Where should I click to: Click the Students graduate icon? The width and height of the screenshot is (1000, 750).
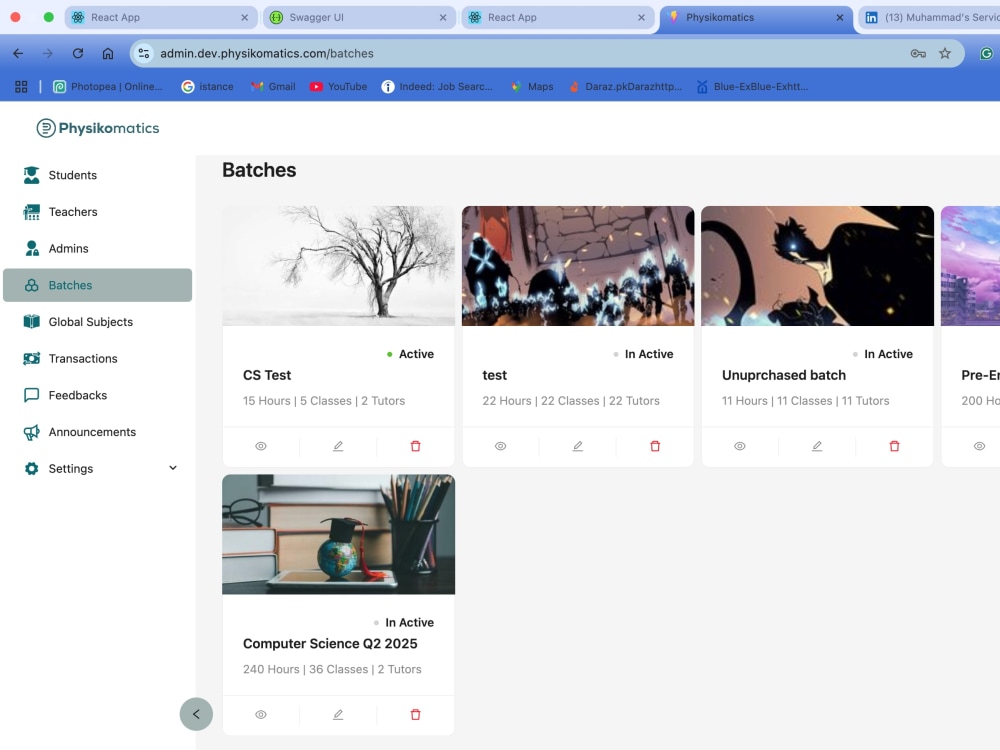pyautogui.click(x=31, y=175)
